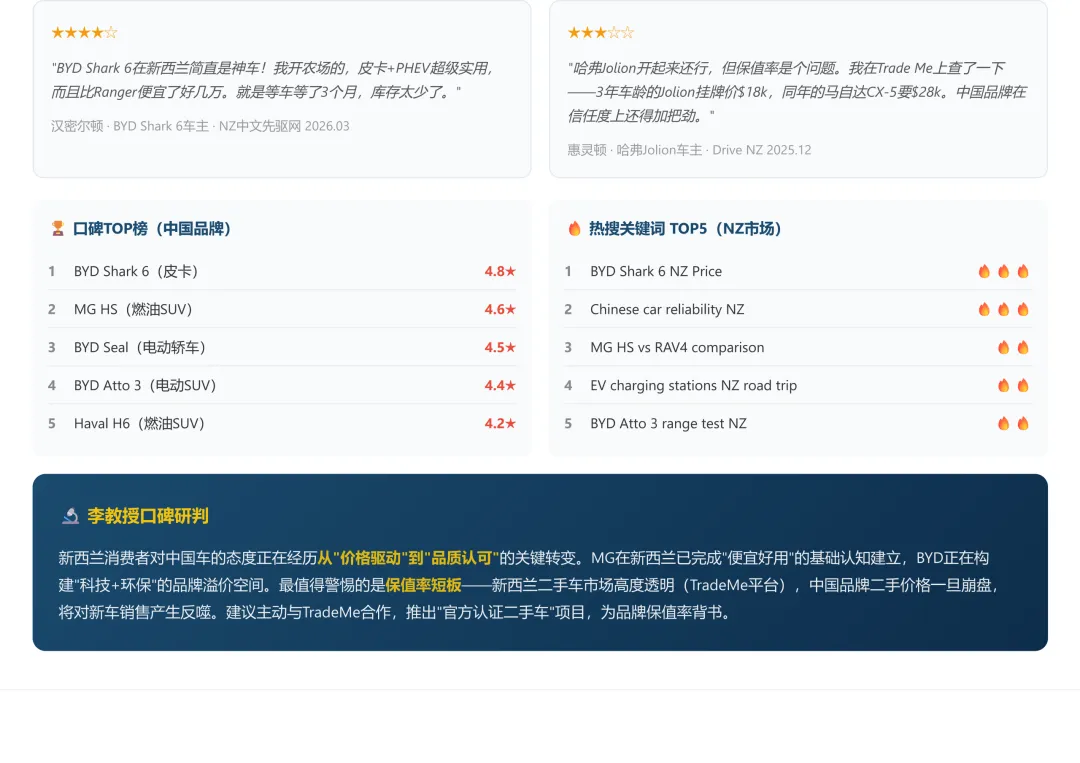
Task: Click the highlighted phrase 从"价格驱动"到"品质认可"
Action: (408, 558)
